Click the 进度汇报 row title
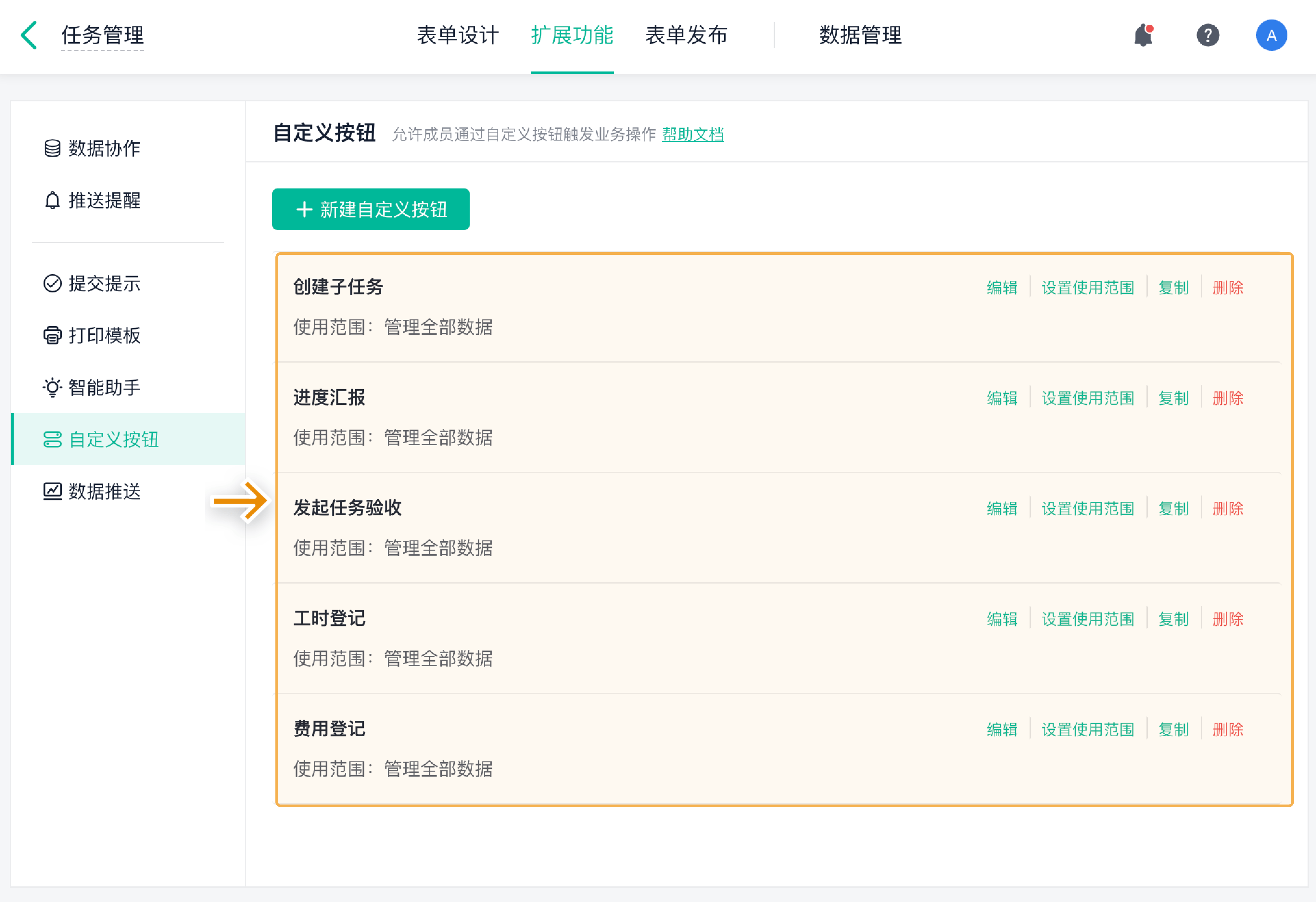The image size is (1316, 902). 329,398
